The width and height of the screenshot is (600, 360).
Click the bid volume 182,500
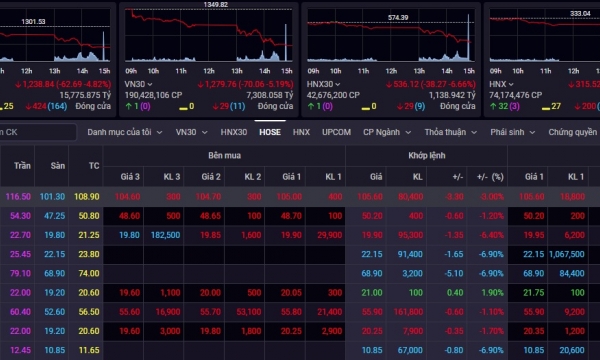(x=165, y=235)
